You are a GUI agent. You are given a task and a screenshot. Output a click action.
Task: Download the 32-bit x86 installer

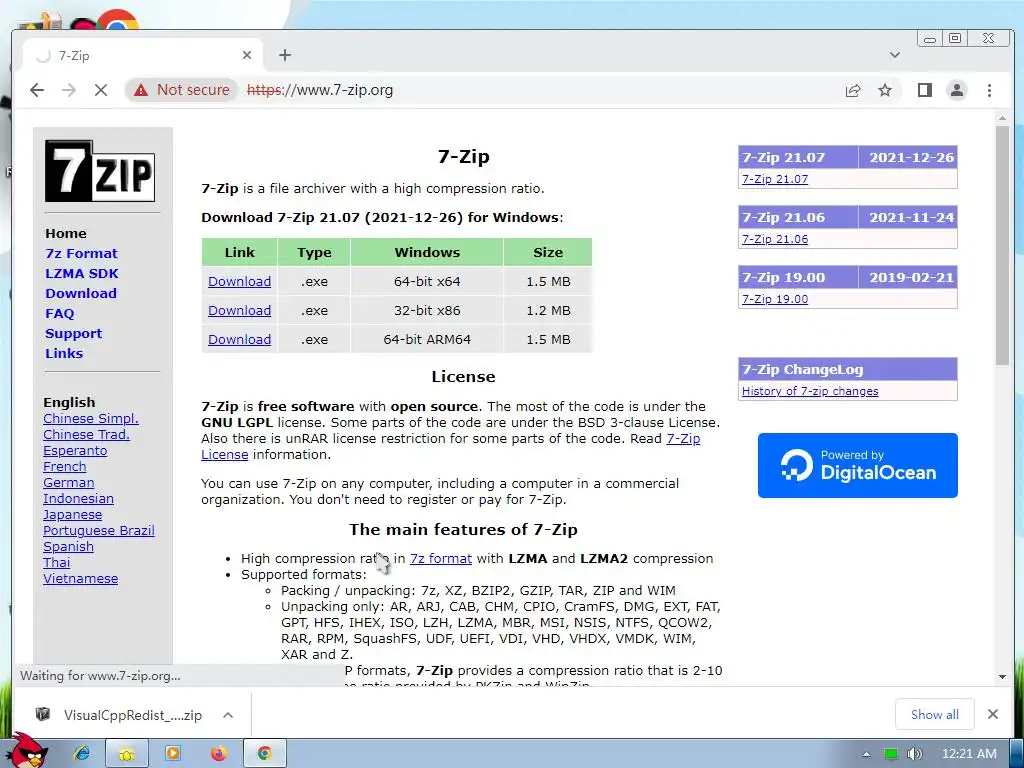tap(239, 310)
